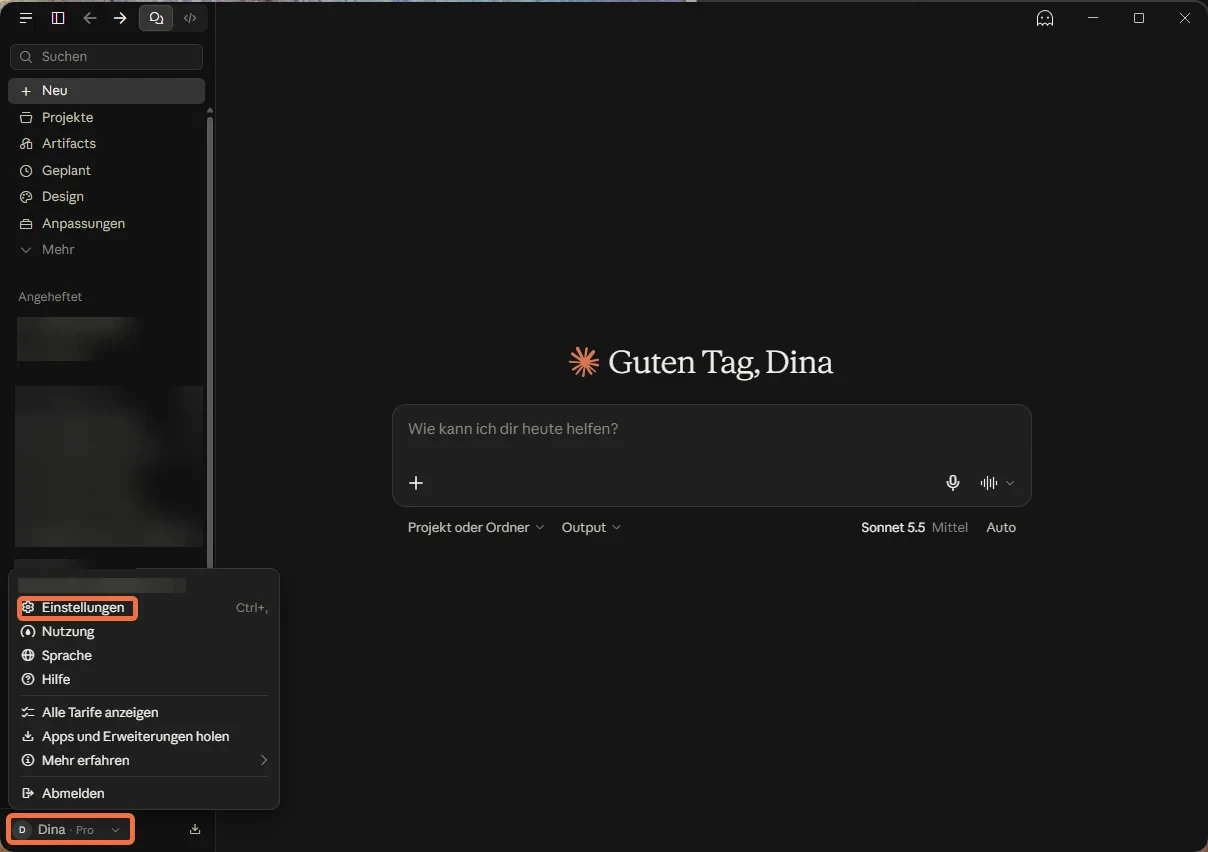Click the Hilfe question mark icon
This screenshot has height=852, width=1208.
[x=28, y=679]
